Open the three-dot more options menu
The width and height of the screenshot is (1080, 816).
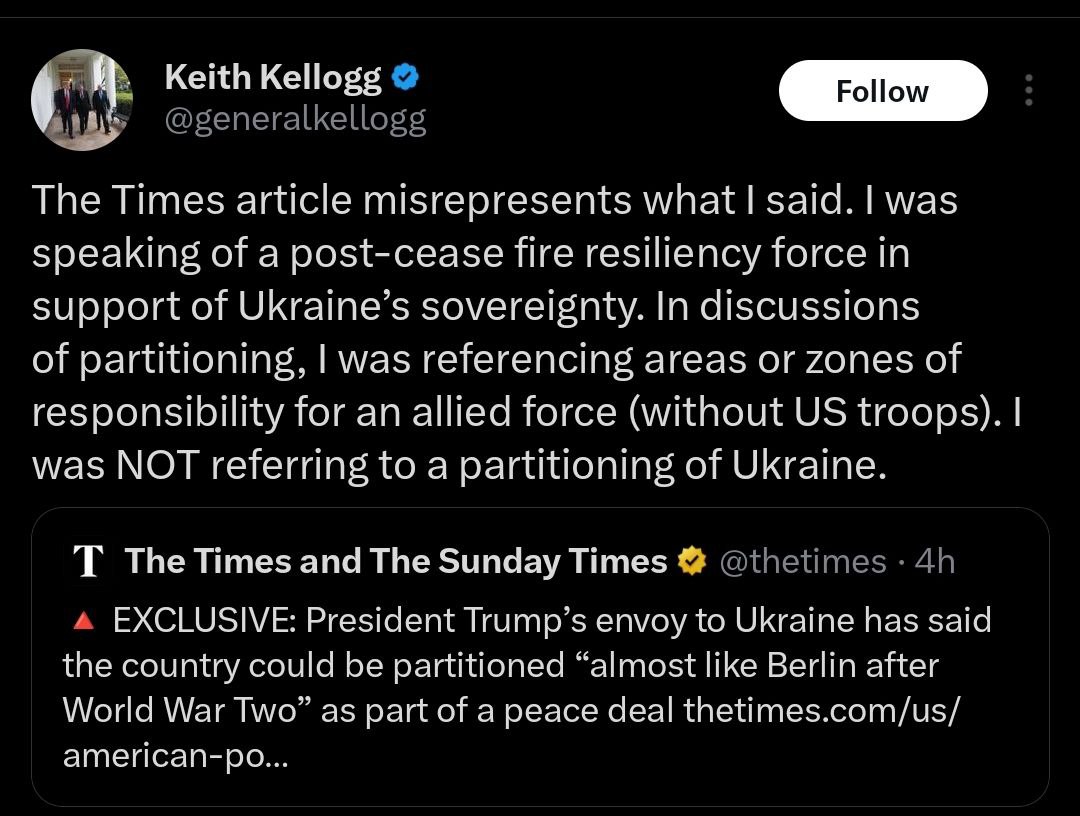tap(1028, 91)
